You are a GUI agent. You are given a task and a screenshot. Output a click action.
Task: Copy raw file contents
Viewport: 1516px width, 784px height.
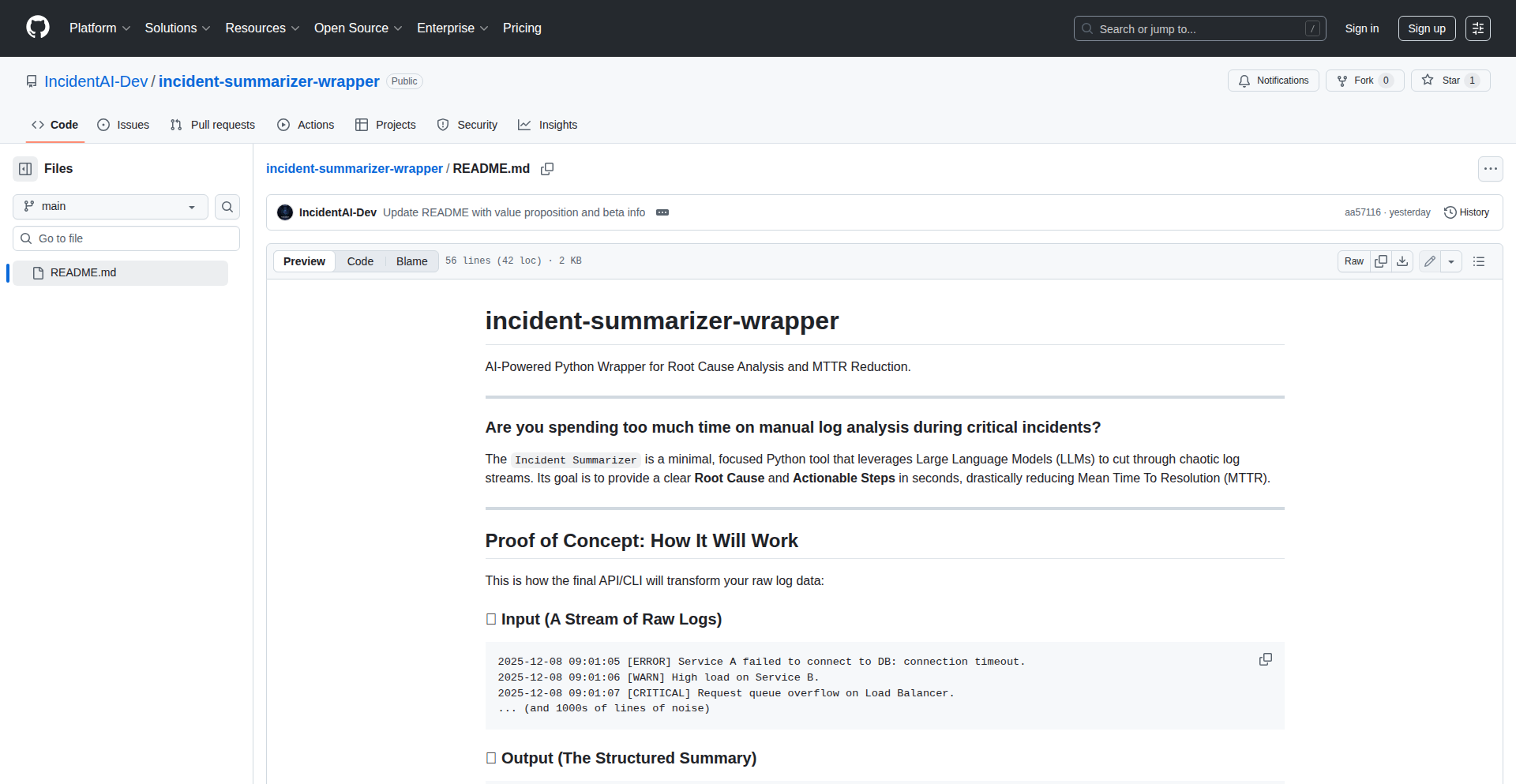[x=1381, y=261]
